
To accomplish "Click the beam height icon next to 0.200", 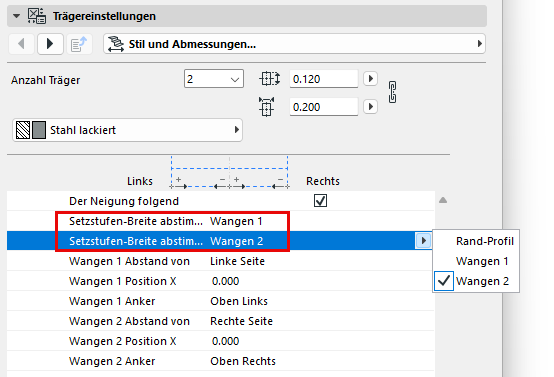I will [x=266, y=107].
